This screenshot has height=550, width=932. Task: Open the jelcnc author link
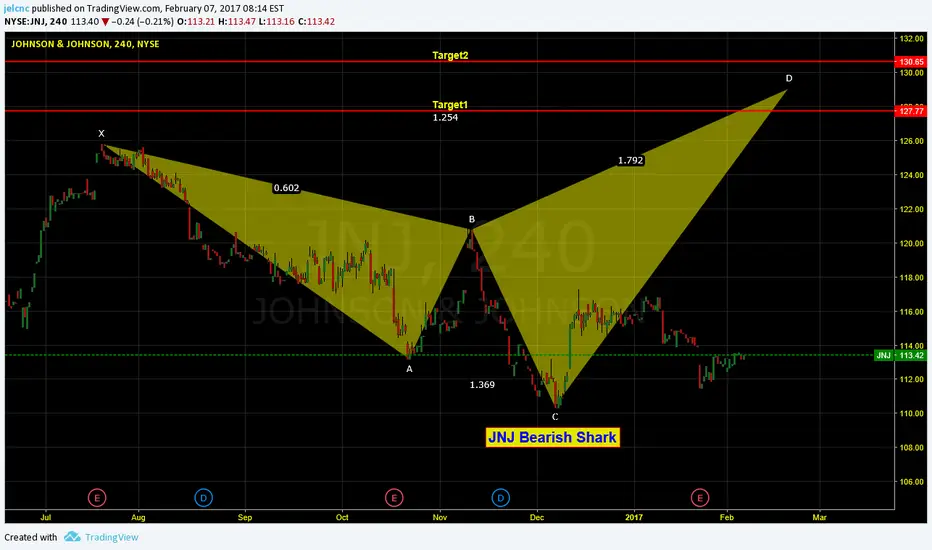pyautogui.click(x=16, y=8)
